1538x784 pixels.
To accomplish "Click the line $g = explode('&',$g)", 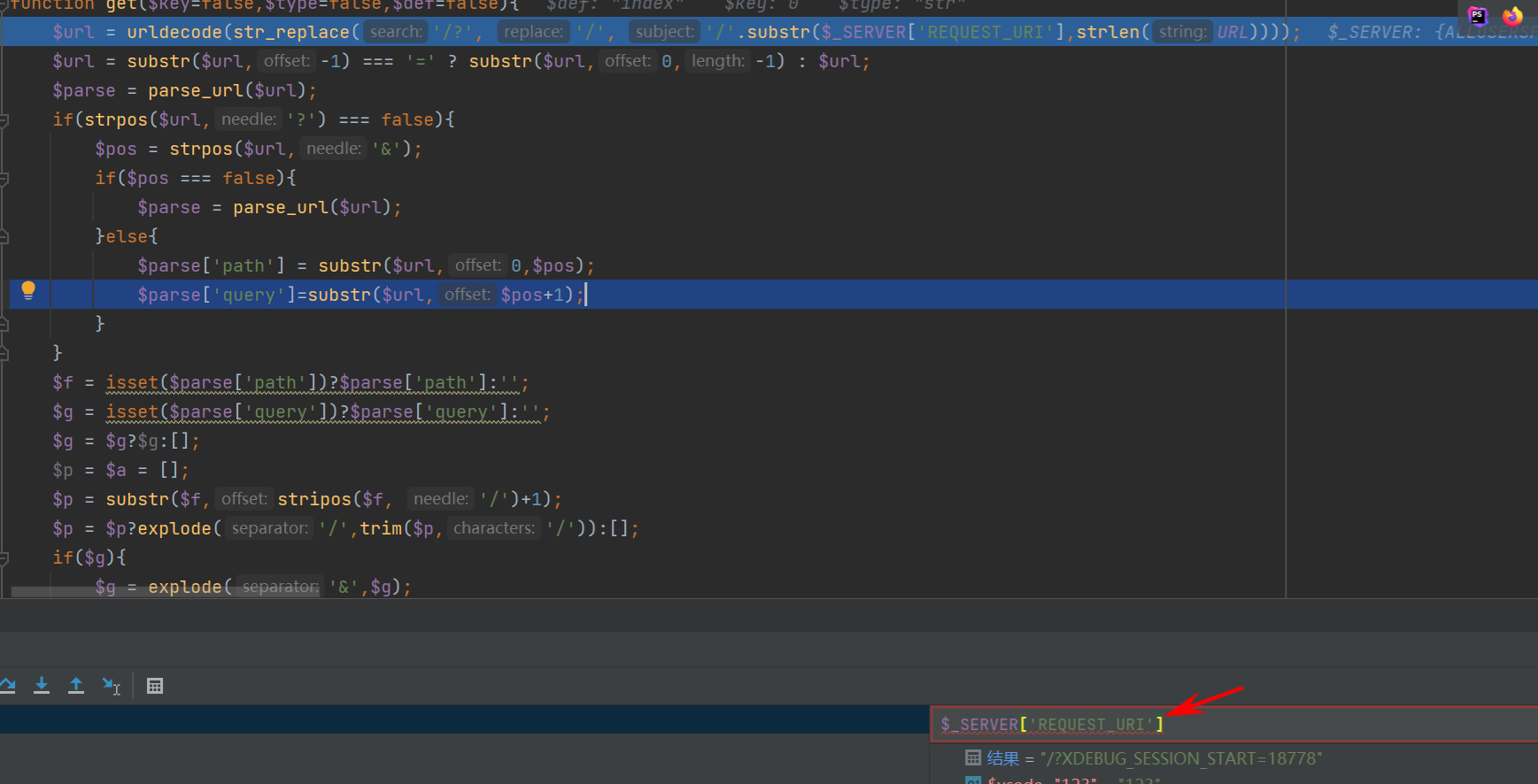I will [253, 587].
